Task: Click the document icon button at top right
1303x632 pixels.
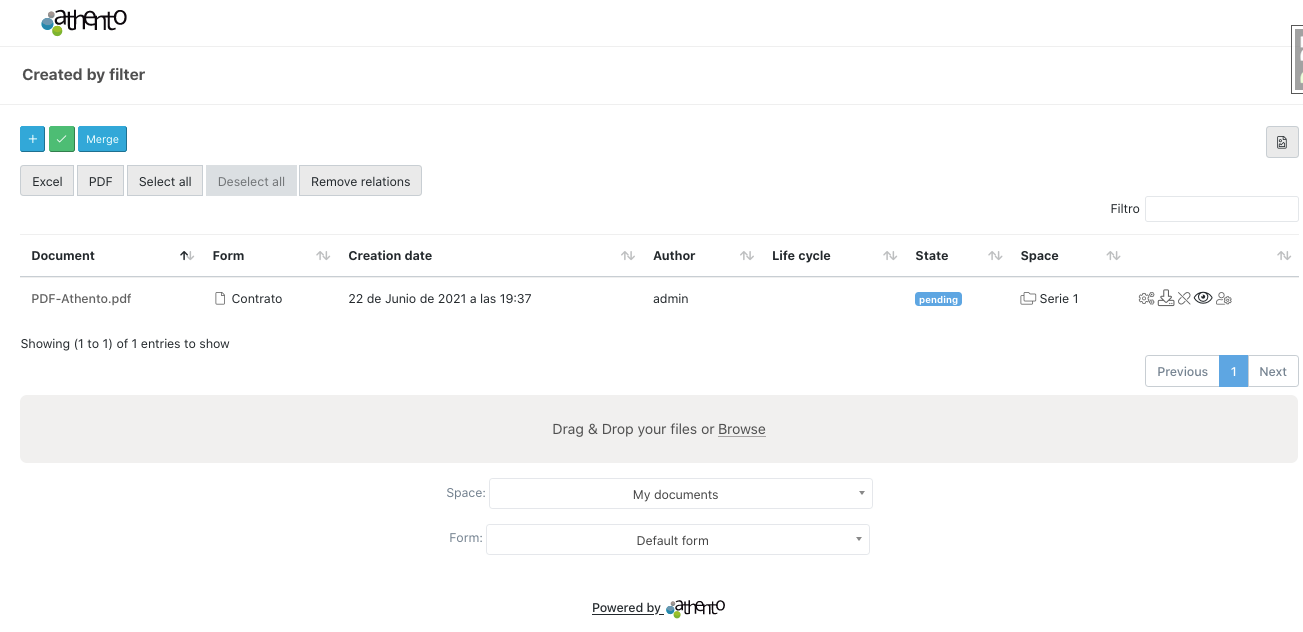Action: coord(1281,143)
